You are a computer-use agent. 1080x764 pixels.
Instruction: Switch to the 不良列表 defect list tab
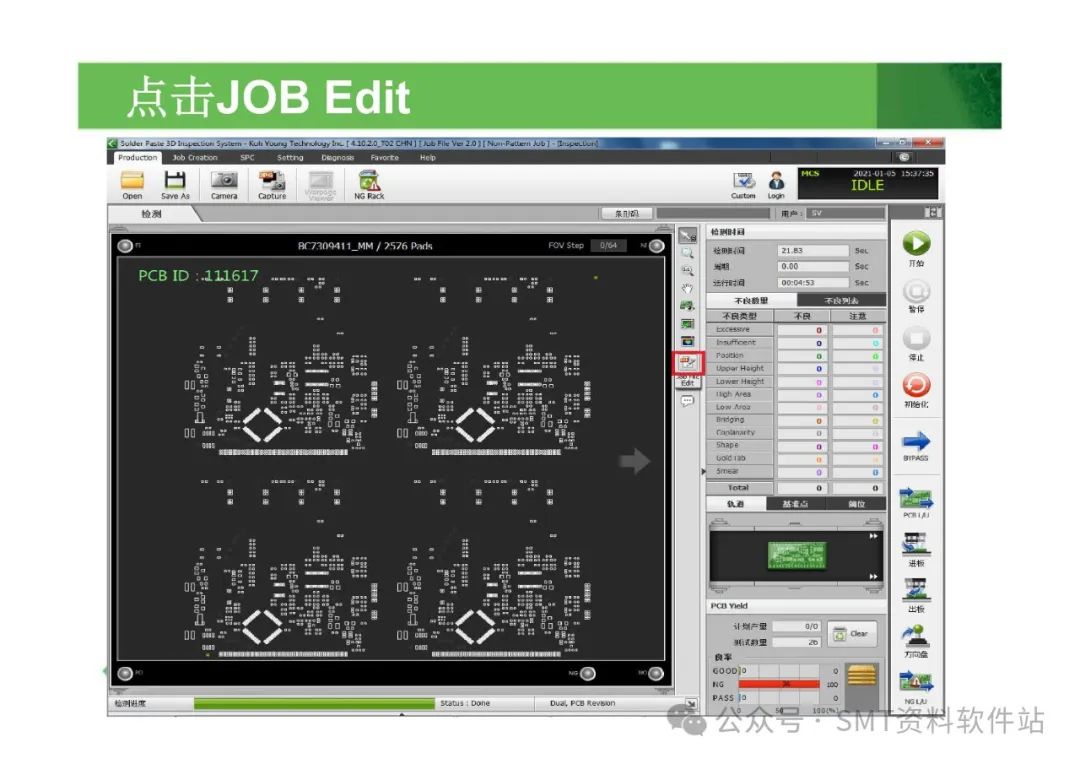842,301
